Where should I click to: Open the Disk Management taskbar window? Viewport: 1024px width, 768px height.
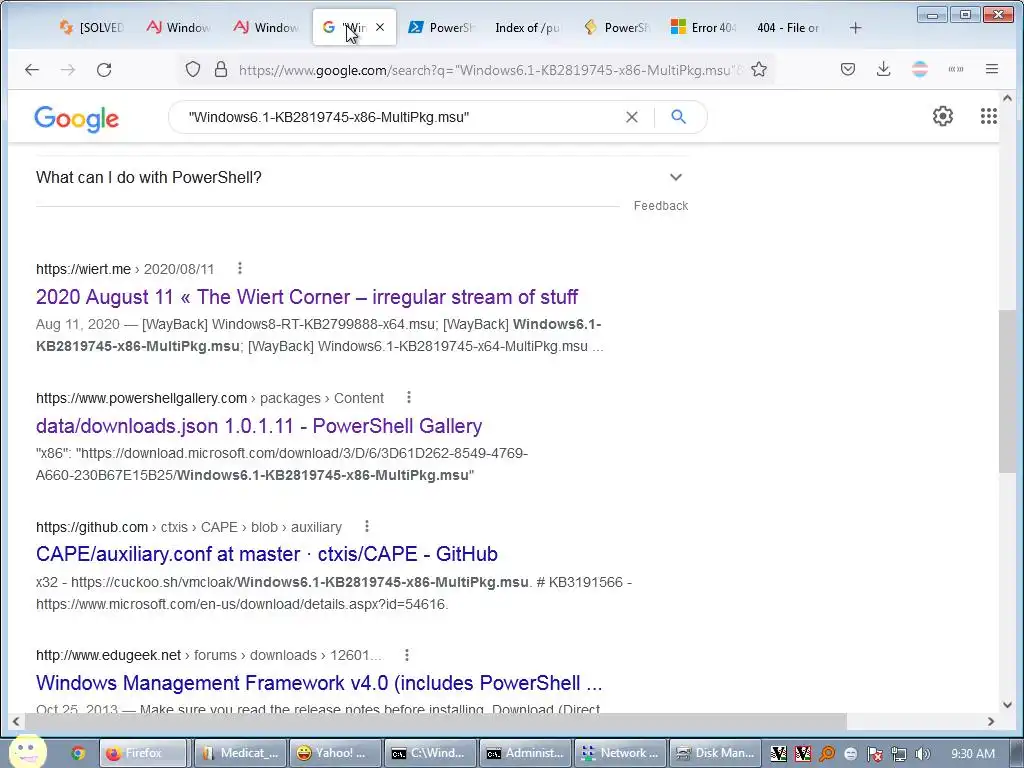click(x=715, y=753)
